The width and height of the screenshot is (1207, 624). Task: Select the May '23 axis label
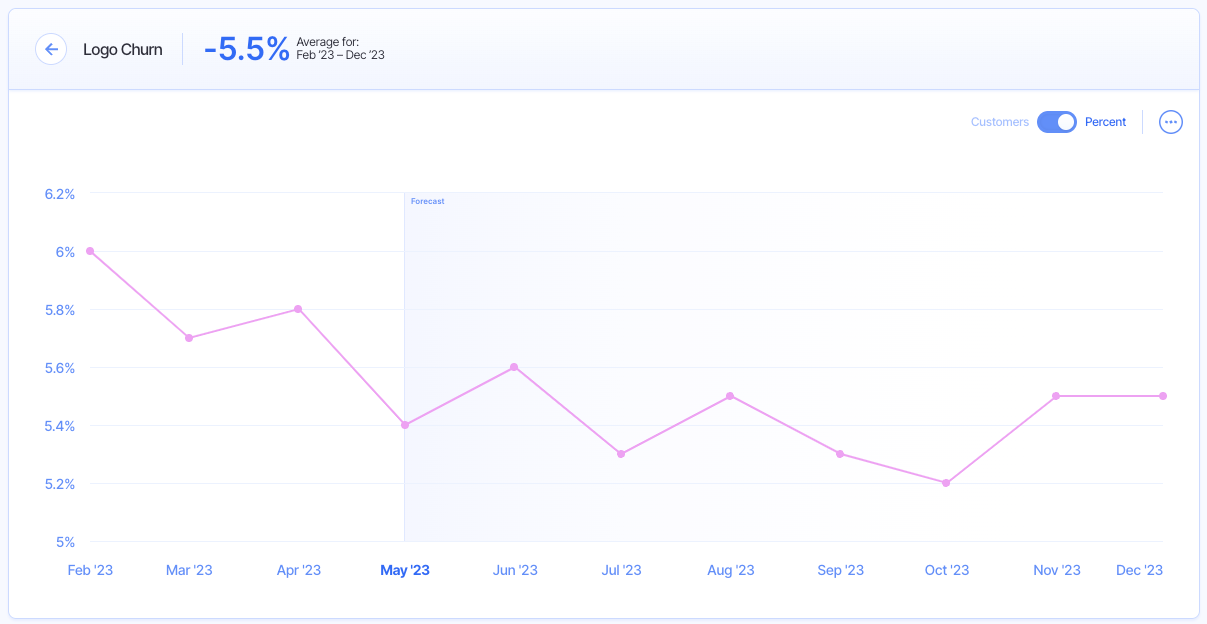tap(404, 570)
